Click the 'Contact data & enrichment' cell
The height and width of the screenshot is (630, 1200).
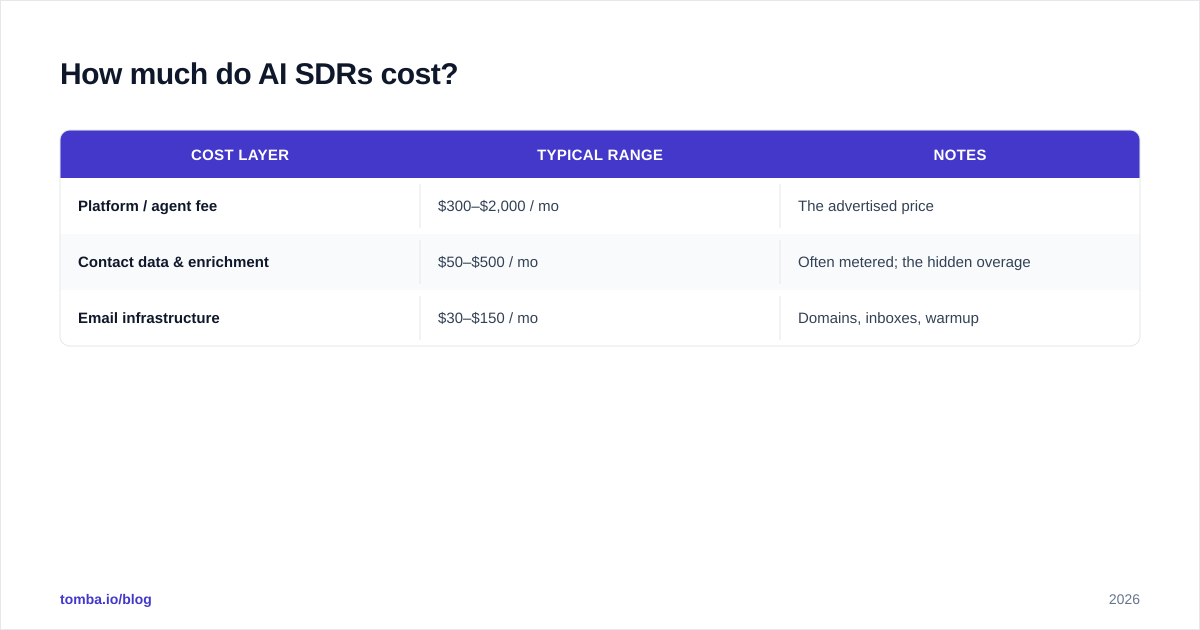pyautogui.click(x=240, y=262)
